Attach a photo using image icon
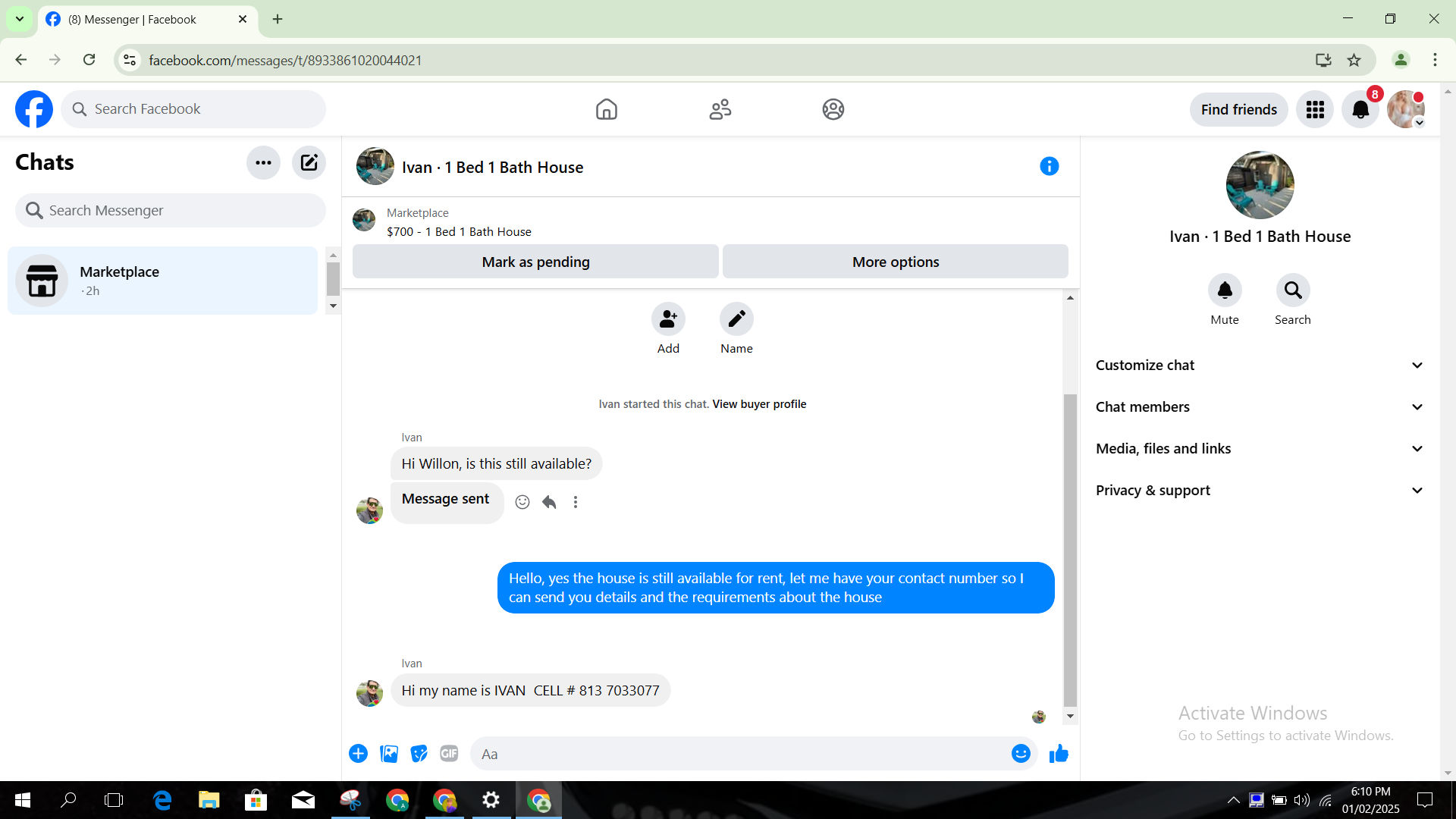 (x=389, y=754)
